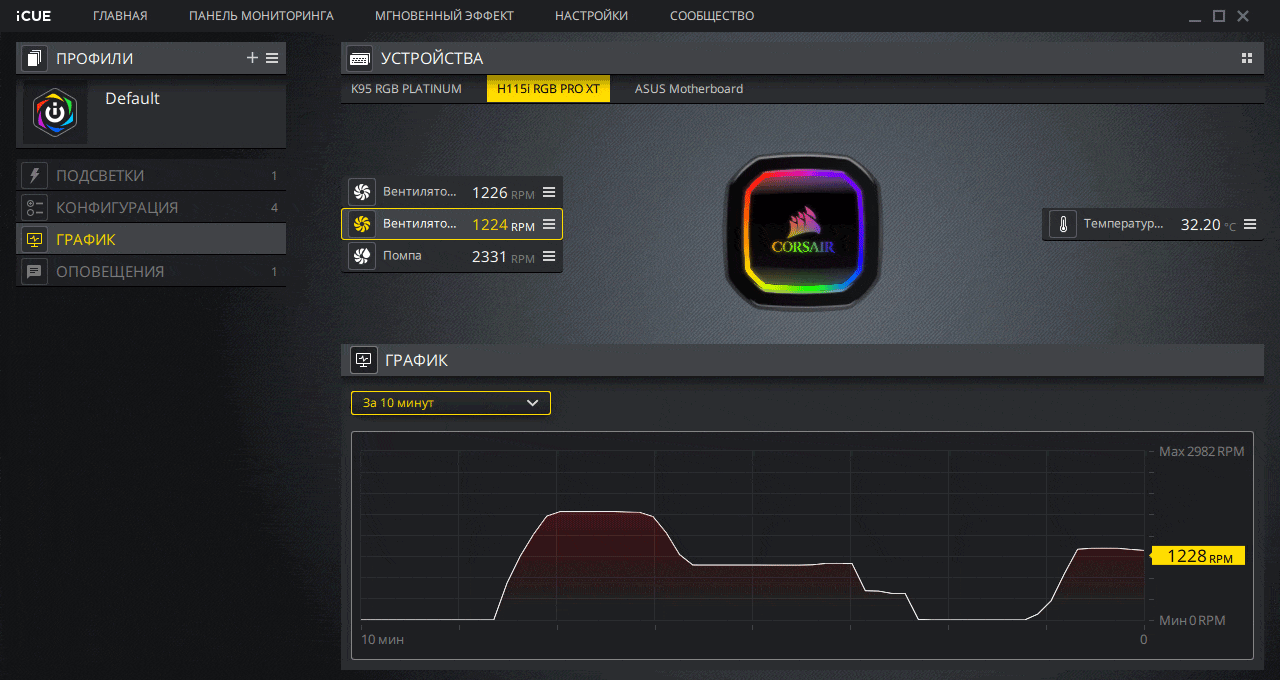
Task: Expand the 'За 10 минут' time range dropdown
Action: [x=450, y=403]
